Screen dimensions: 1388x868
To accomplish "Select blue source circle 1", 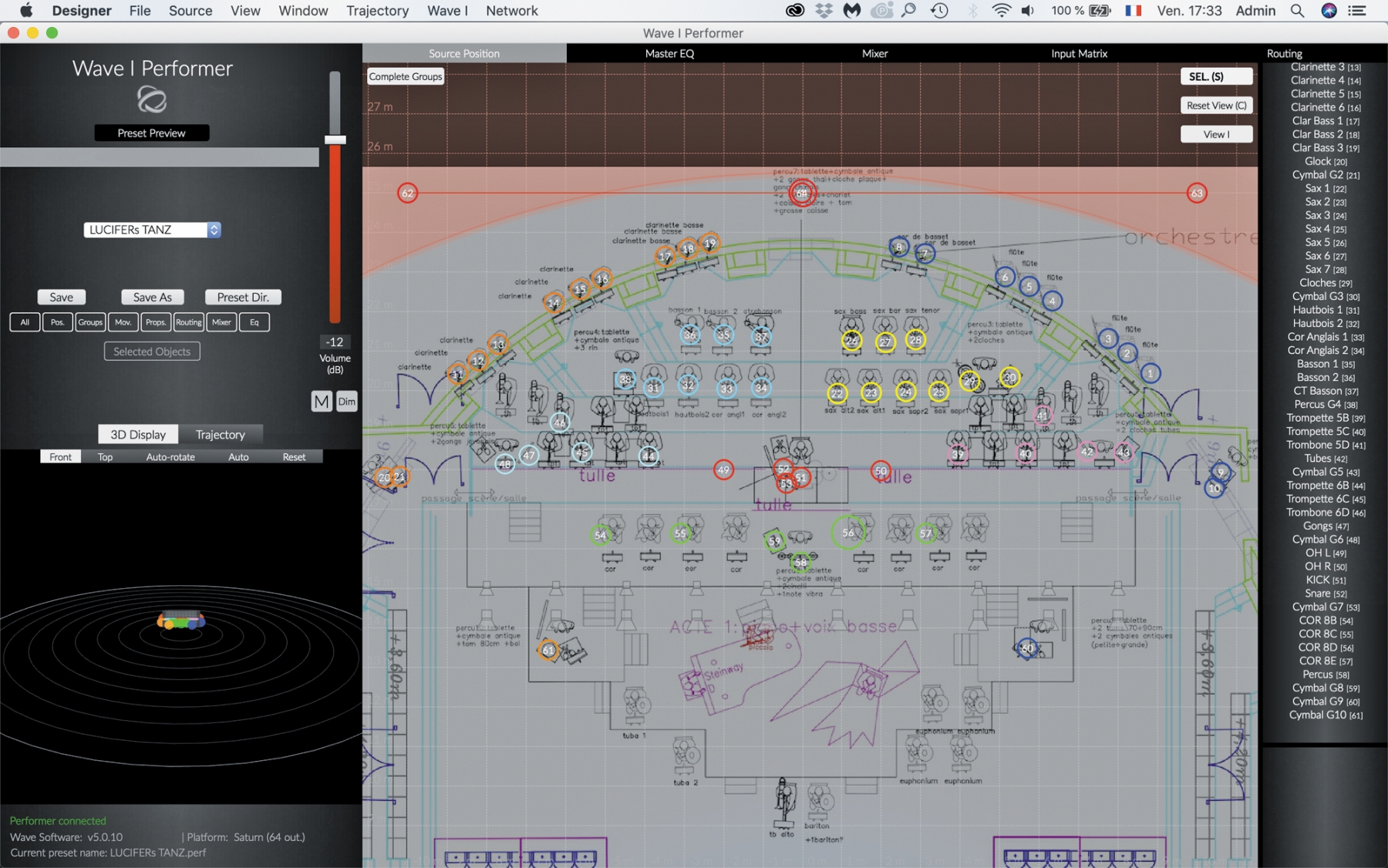I will coord(1150,374).
